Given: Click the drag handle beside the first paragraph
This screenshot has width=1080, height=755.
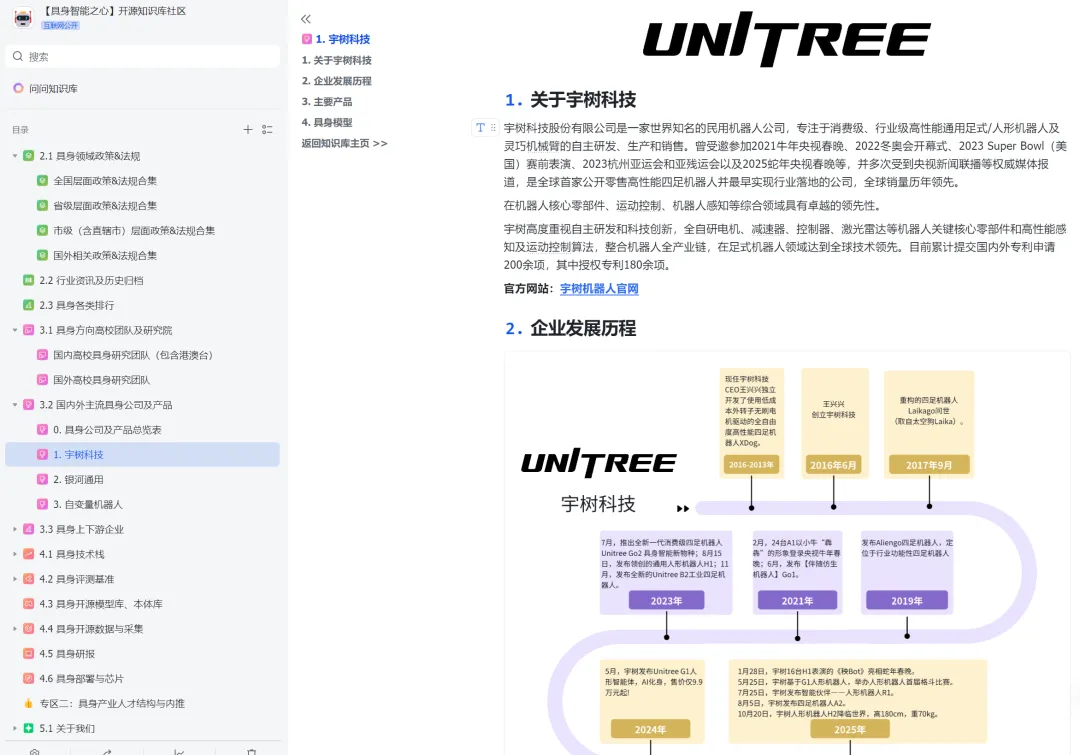Looking at the screenshot, I should coord(492,127).
